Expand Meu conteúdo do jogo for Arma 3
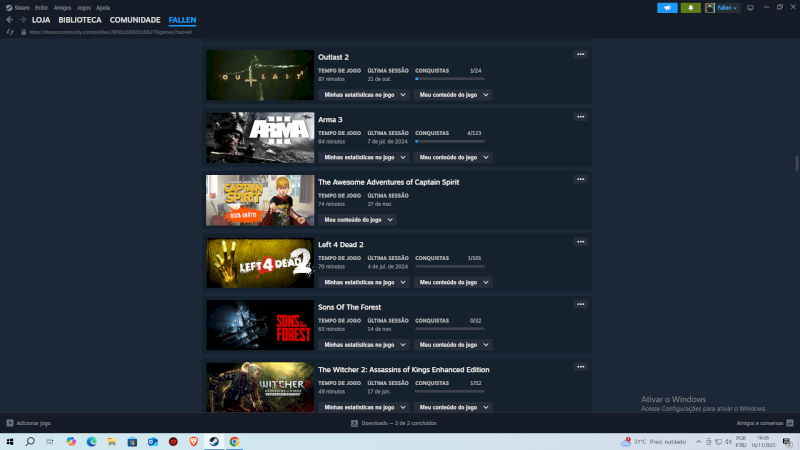The width and height of the screenshot is (800, 450). pos(453,157)
